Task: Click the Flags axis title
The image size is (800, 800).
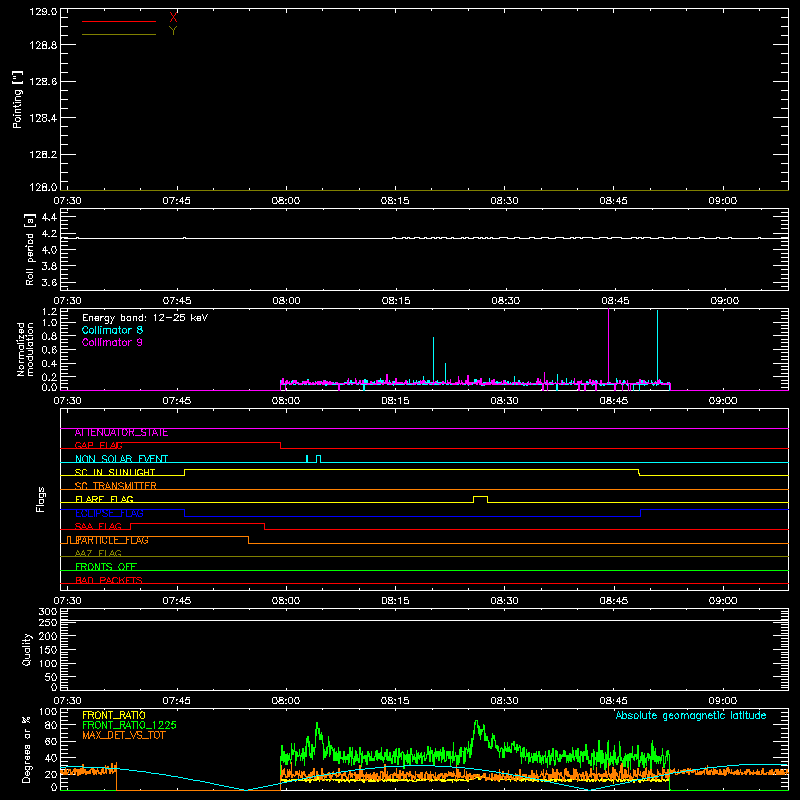Action: click(41, 499)
